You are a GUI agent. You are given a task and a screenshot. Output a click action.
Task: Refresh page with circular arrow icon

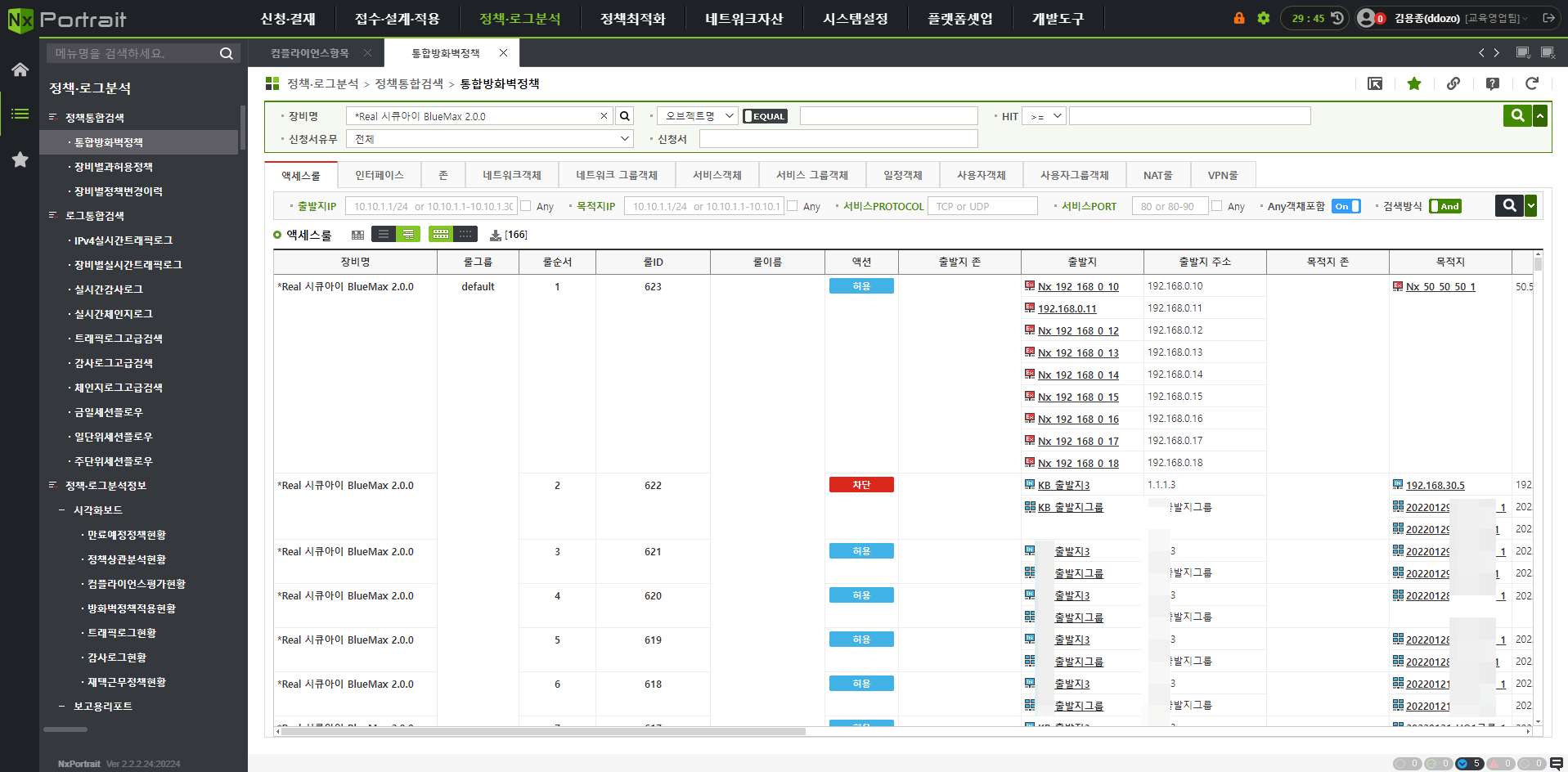pyautogui.click(x=1532, y=83)
